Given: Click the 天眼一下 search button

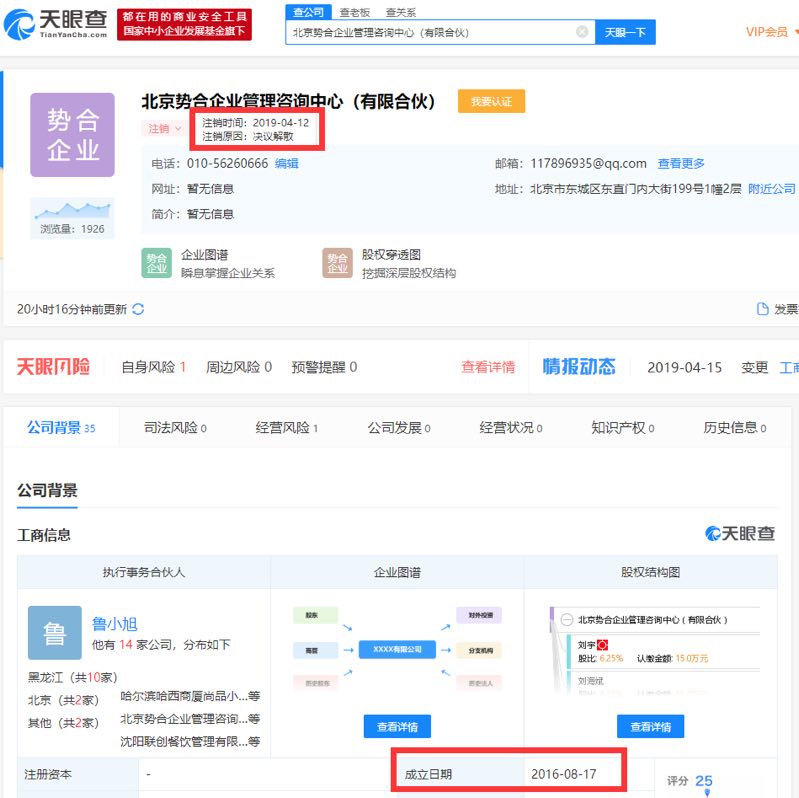Looking at the screenshot, I should pyautogui.click(x=625, y=32).
